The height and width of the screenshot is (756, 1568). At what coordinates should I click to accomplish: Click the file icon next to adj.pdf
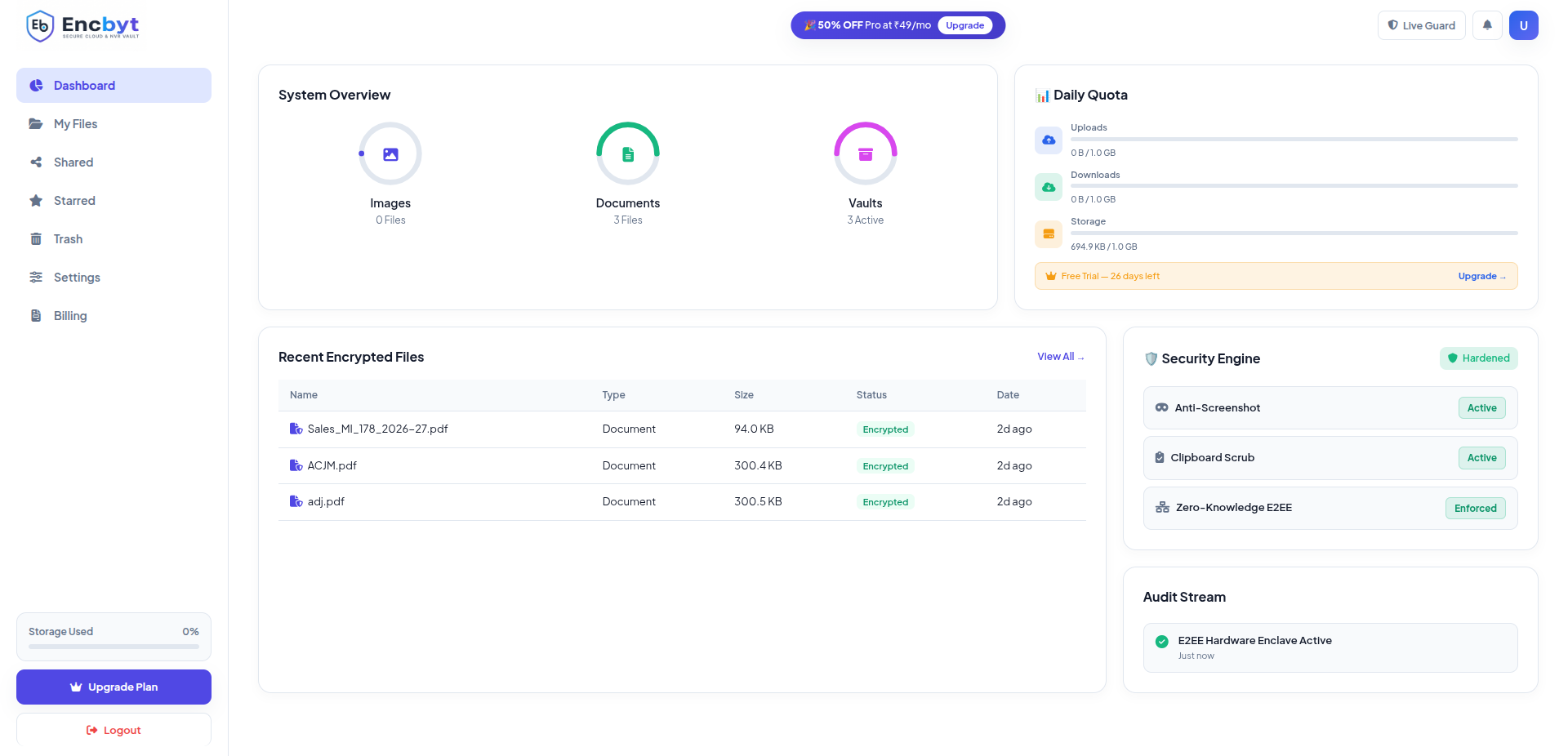296,501
